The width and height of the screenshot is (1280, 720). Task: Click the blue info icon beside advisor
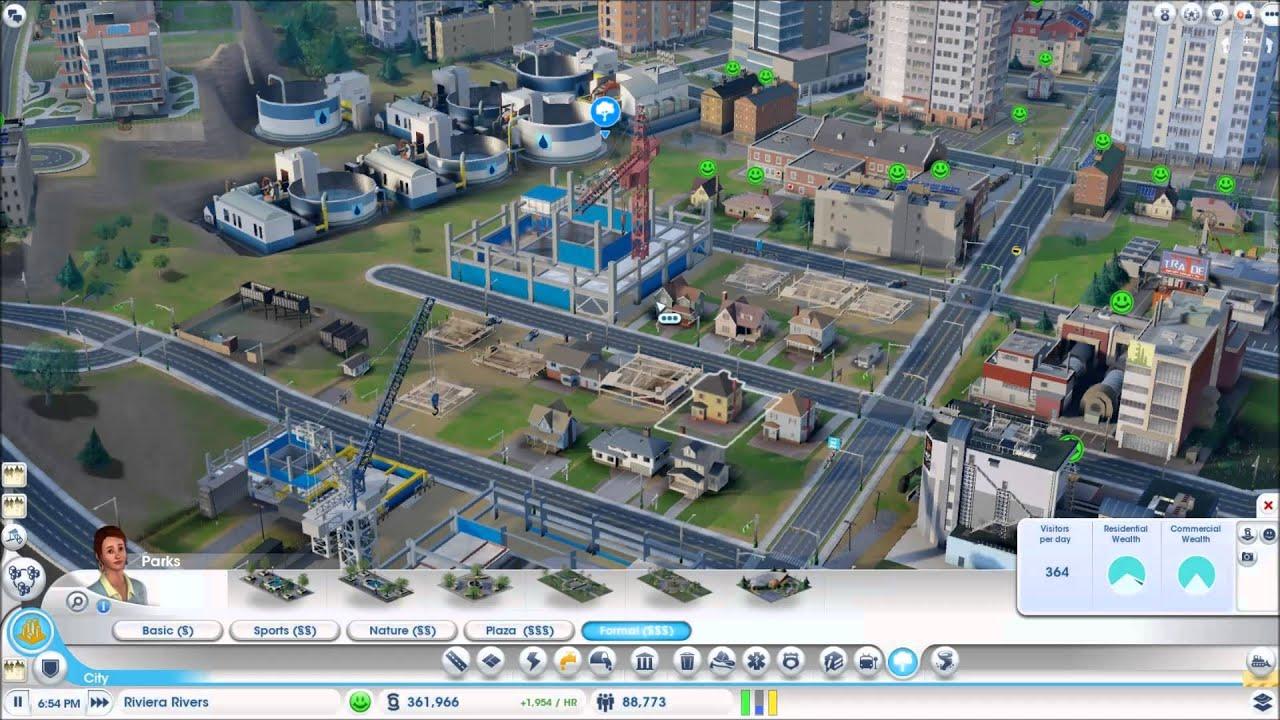(103, 605)
